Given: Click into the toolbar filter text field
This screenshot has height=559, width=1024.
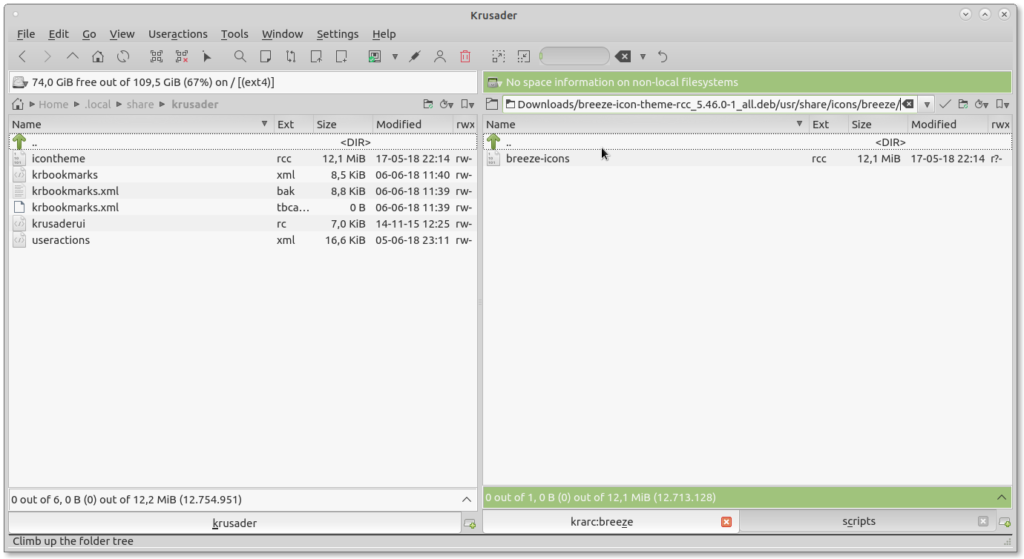Looking at the screenshot, I should coord(575,57).
